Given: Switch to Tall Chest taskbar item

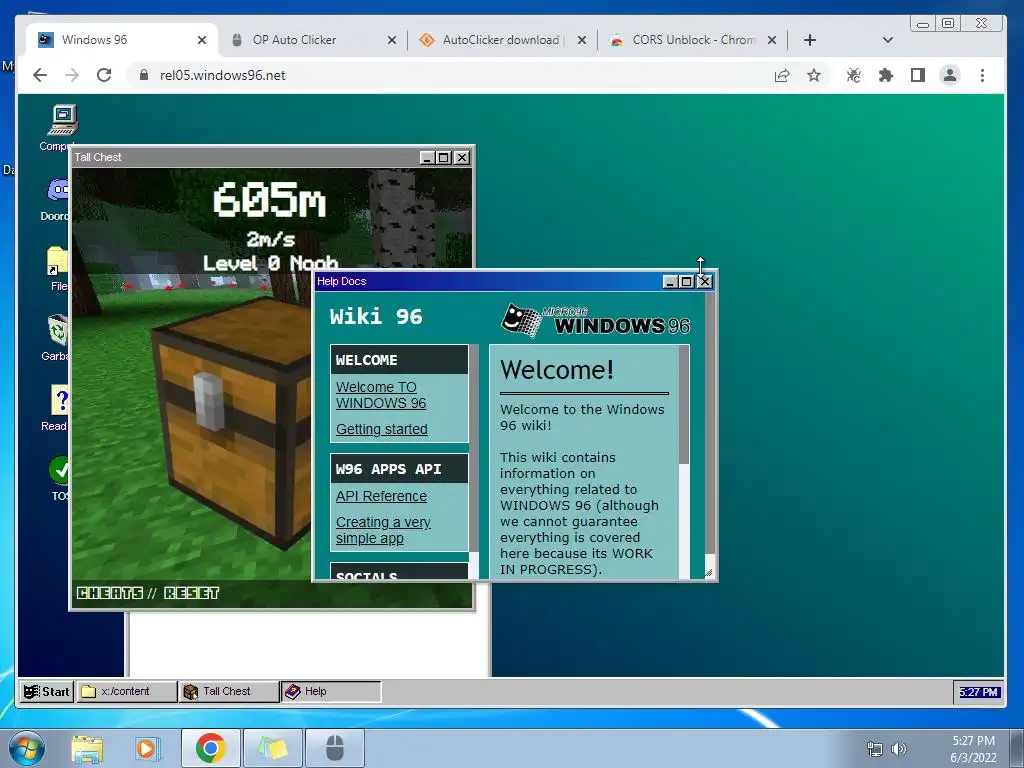Looking at the screenshot, I should point(229,692).
